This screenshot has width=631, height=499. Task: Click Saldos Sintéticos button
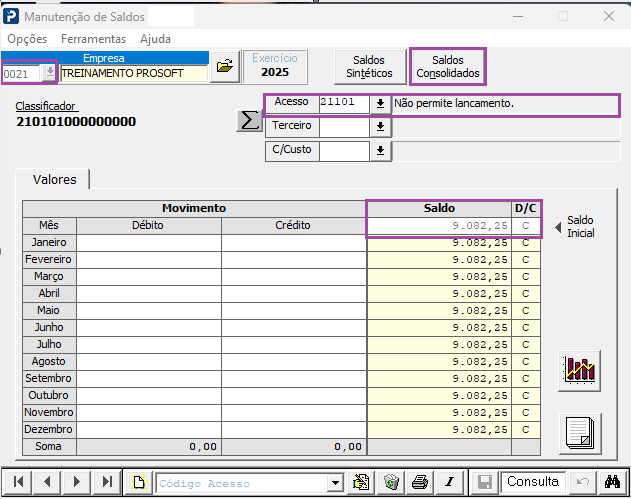tap(369, 67)
